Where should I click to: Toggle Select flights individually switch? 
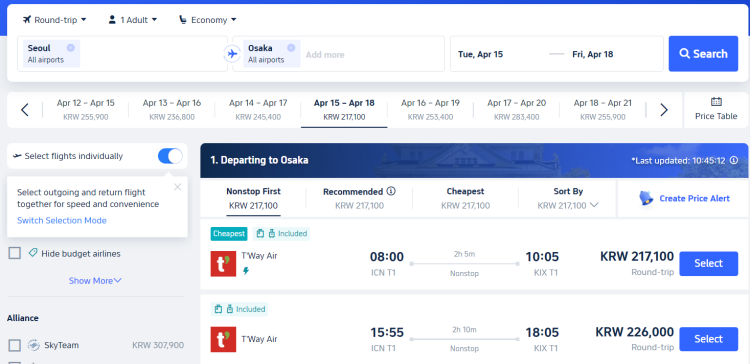(x=170, y=156)
